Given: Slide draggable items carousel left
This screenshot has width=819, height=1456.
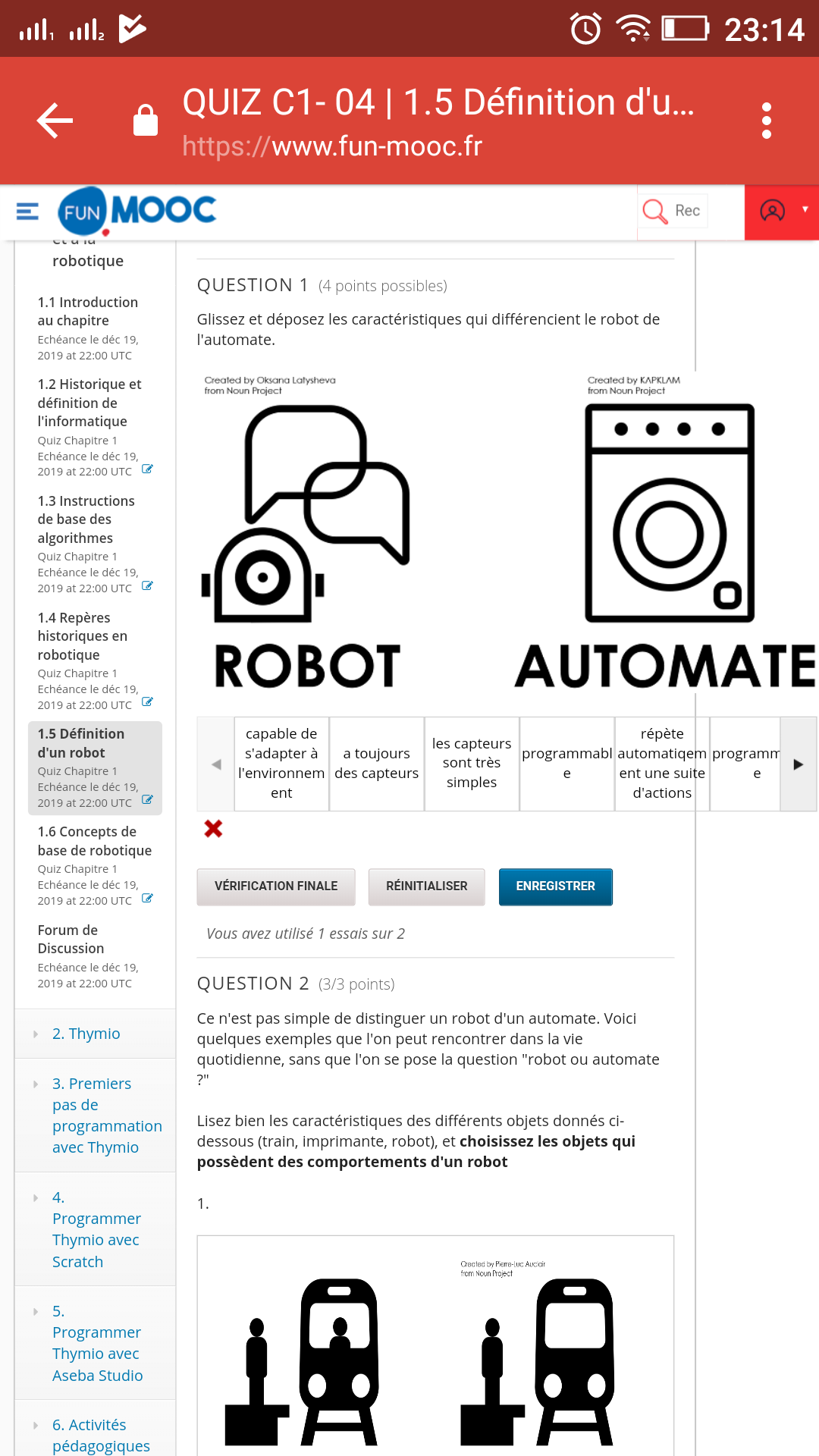Looking at the screenshot, I should pyautogui.click(x=216, y=764).
